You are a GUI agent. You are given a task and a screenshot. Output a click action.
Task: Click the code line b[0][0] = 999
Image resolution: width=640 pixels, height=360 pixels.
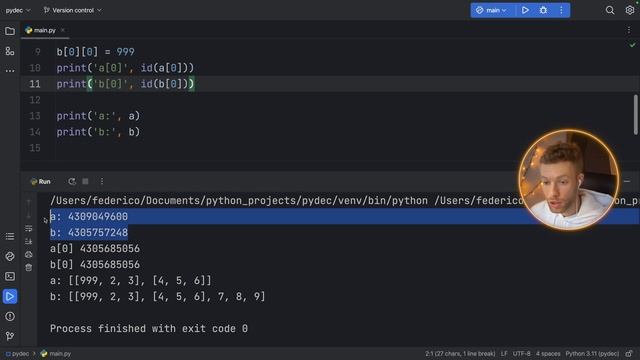point(96,52)
